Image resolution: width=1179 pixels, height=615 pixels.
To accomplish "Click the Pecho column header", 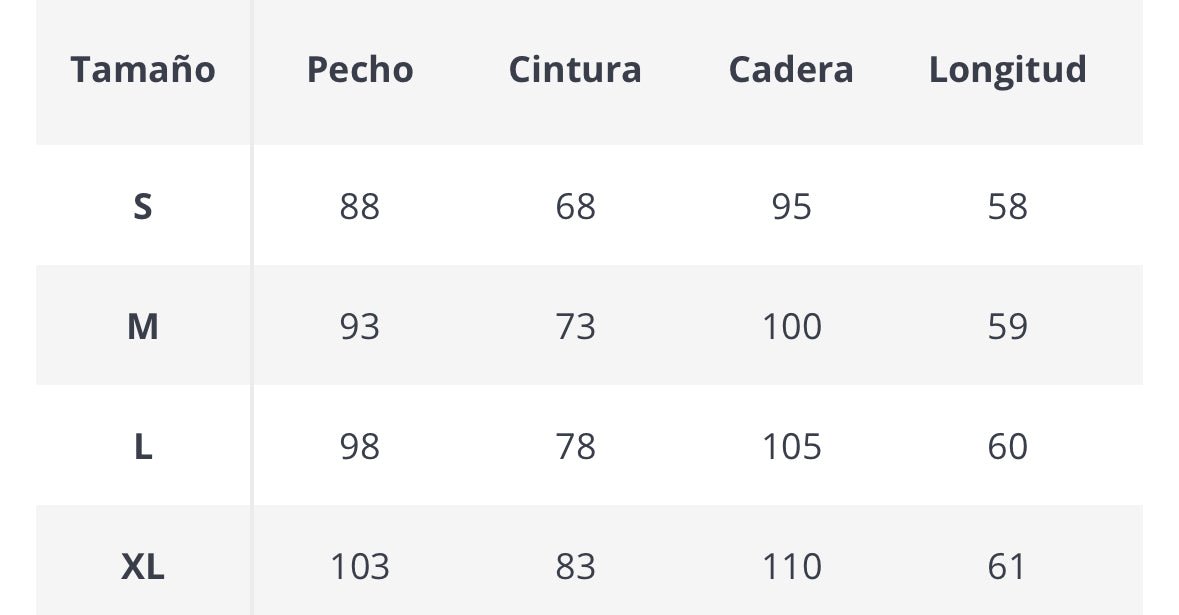I will pyautogui.click(x=360, y=70).
